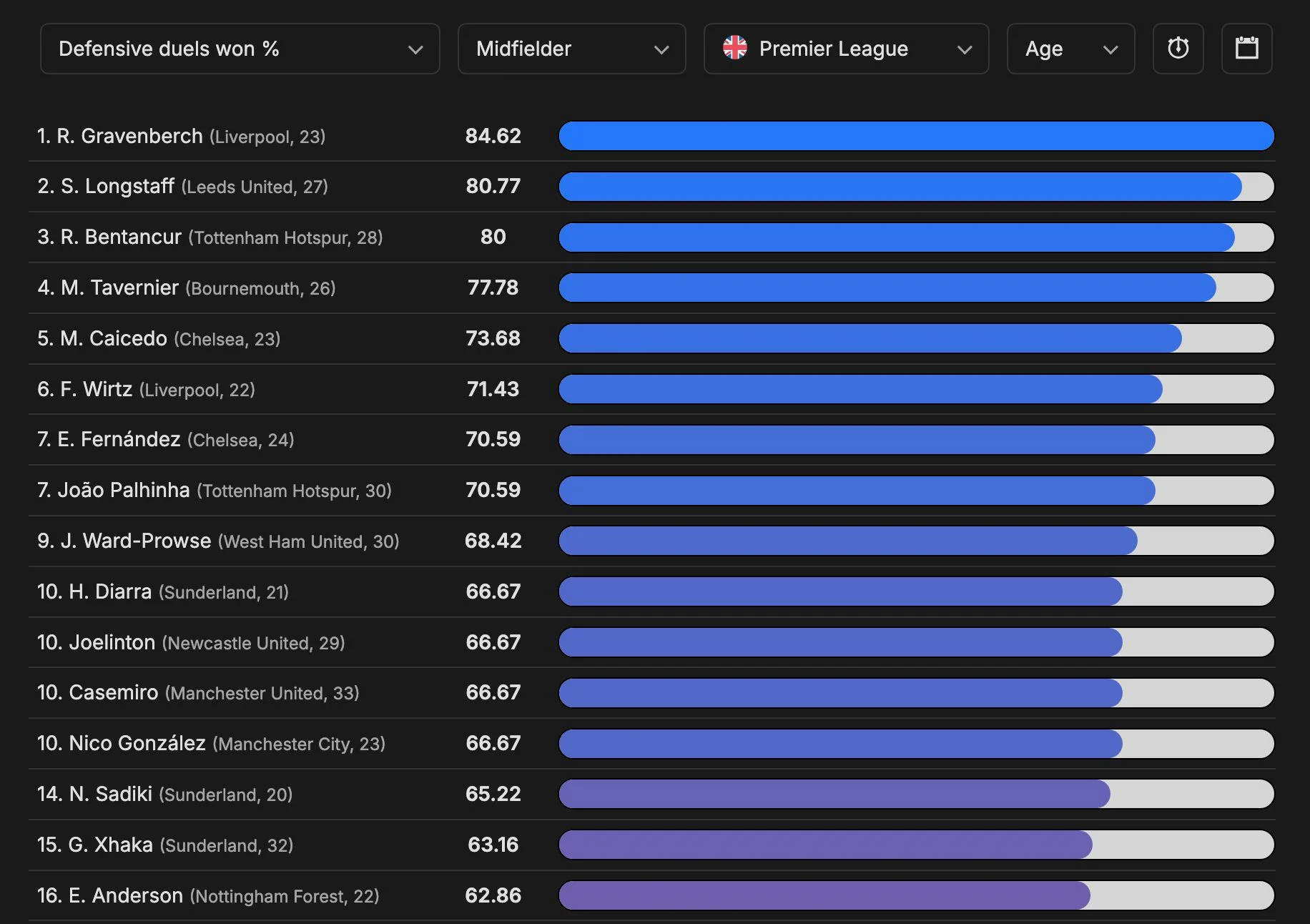Screen dimensions: 1310x924
Task: Select the R. Gravenberch row name
Action: [129, 136]
